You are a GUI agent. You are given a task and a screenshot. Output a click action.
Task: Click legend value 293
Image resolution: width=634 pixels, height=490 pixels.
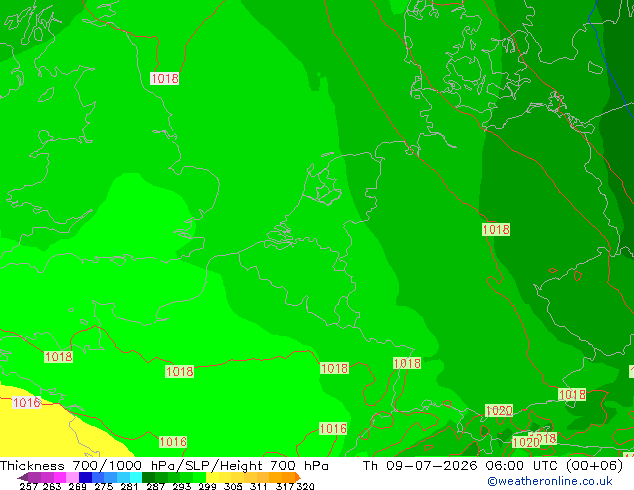pyautogui.click(x=181, y=486)
